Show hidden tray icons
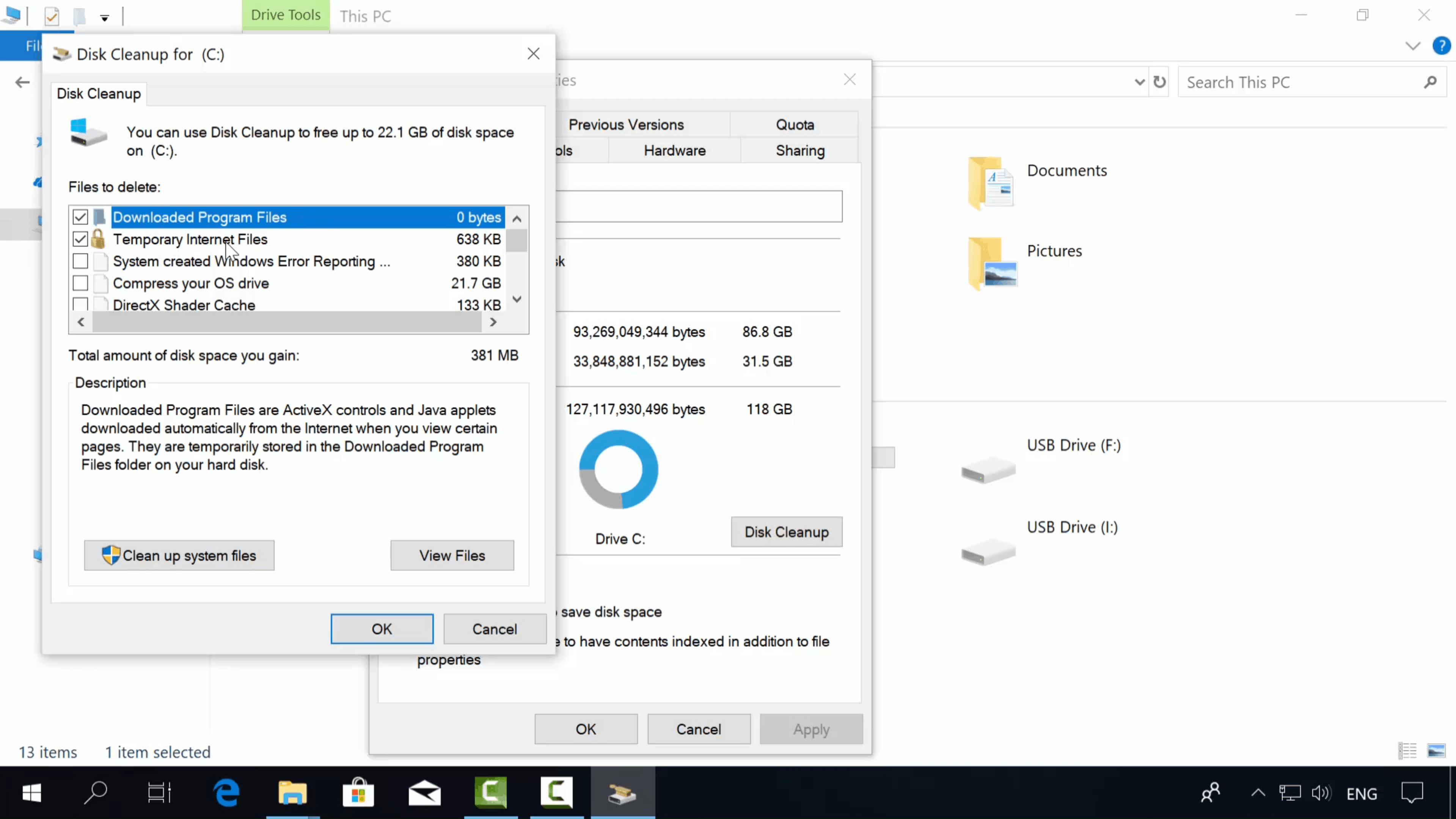 [x=1258, y=793]
